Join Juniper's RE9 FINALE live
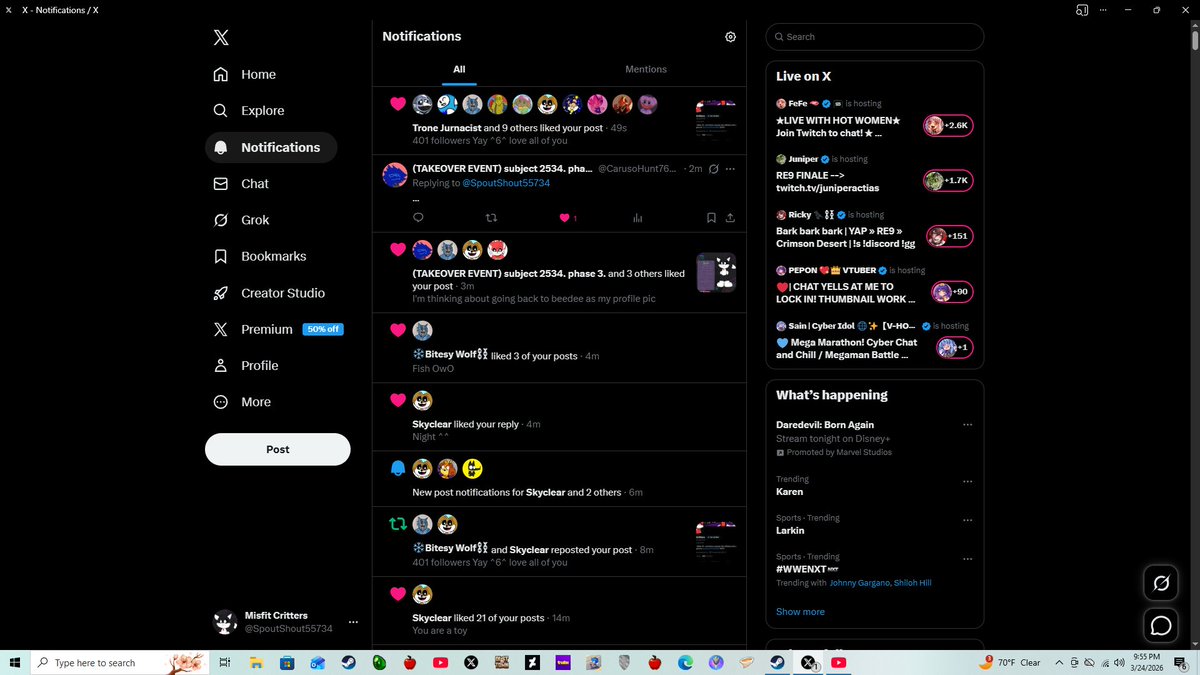Screen dimensions: 1200x675 pyautogui.click(x=947, y=181)
